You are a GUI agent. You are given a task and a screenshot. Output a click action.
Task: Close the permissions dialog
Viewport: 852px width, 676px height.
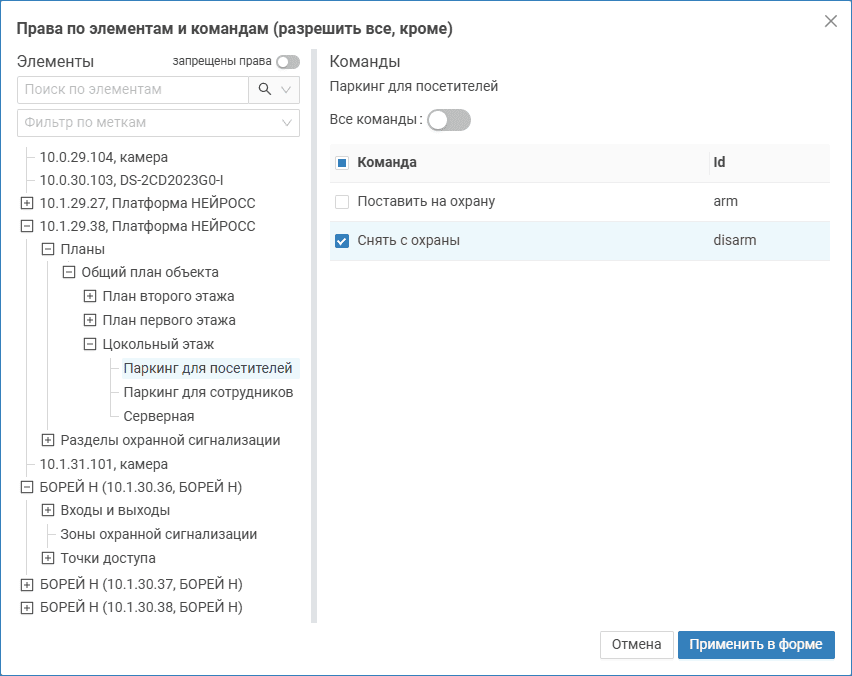(x=830, y=21)
